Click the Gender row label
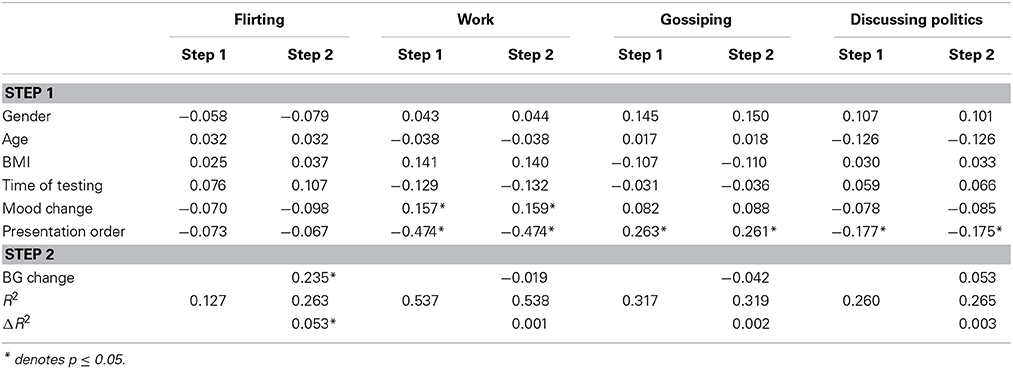Screen dimensions: 1013x369 pos(23,116)
